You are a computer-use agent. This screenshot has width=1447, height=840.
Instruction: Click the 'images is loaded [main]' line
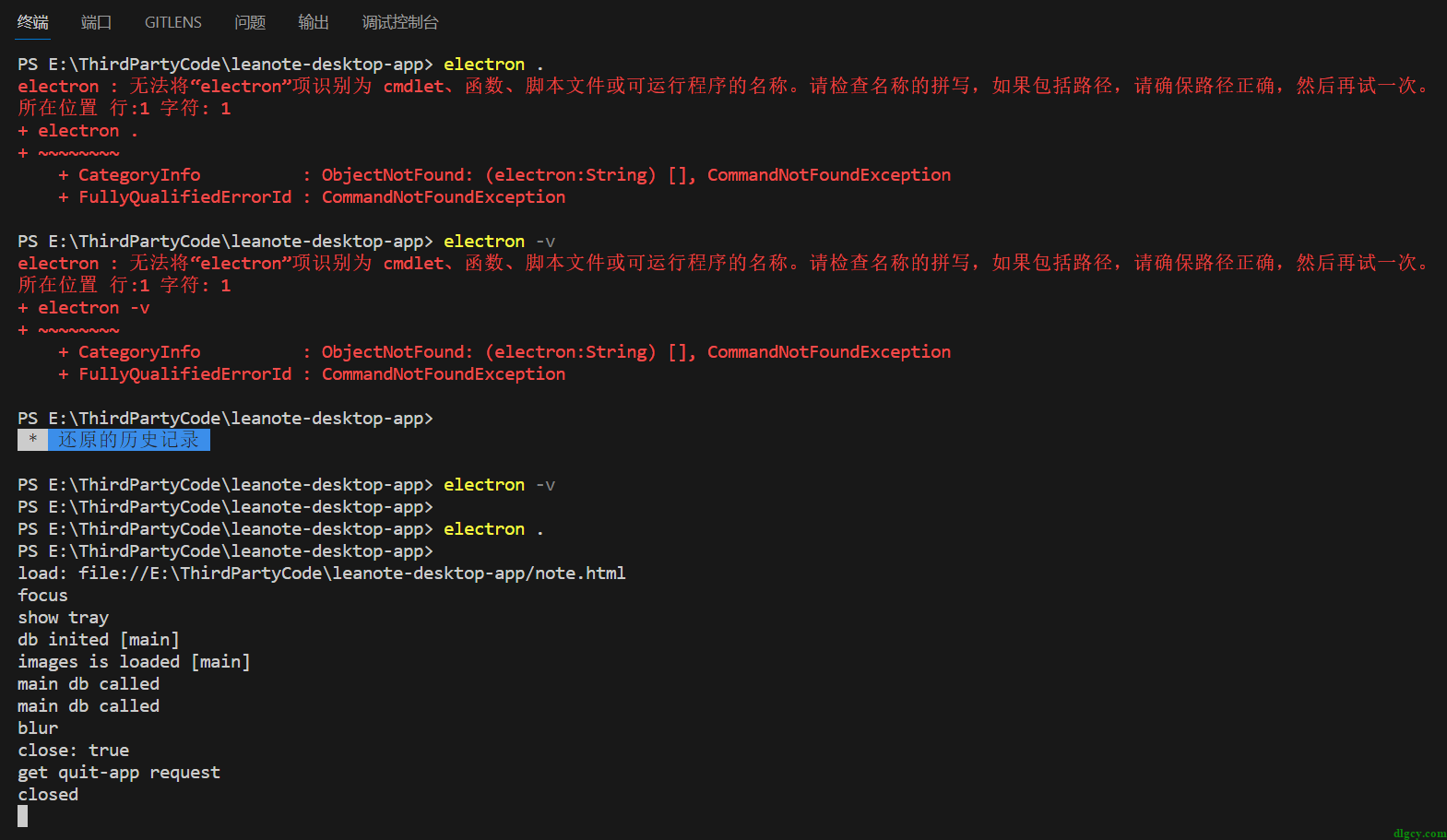(134, 661)
